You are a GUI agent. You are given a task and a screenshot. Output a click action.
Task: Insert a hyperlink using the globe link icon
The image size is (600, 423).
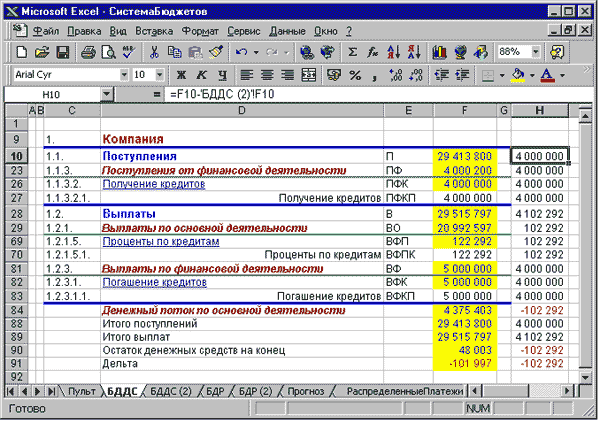[x=307, y=52]
